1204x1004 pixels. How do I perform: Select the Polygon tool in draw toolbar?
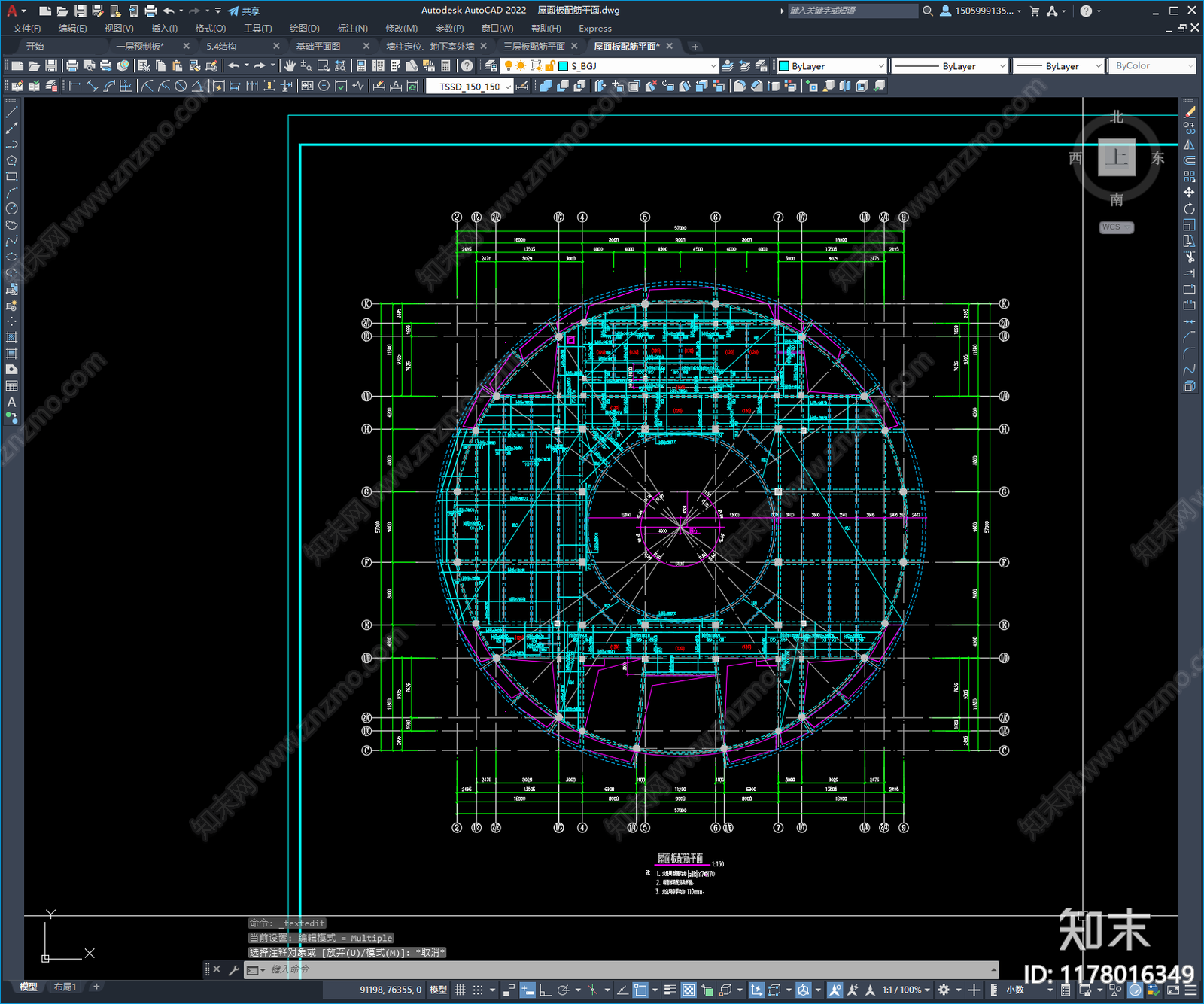click(11, 160)
